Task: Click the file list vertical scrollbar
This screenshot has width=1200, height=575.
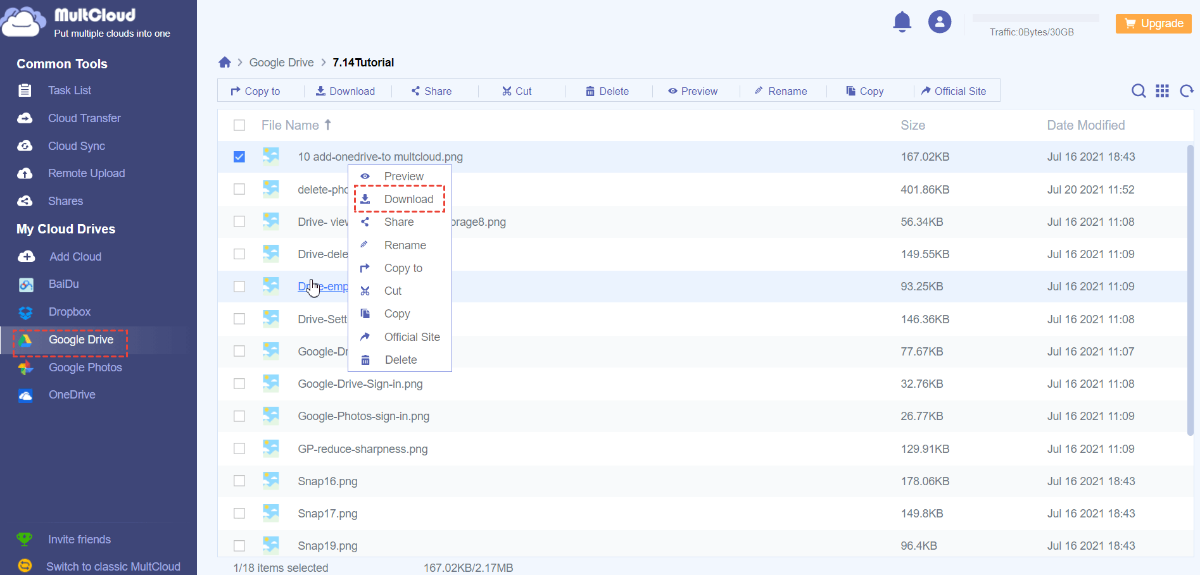Action: click(x=1189, y=290)
